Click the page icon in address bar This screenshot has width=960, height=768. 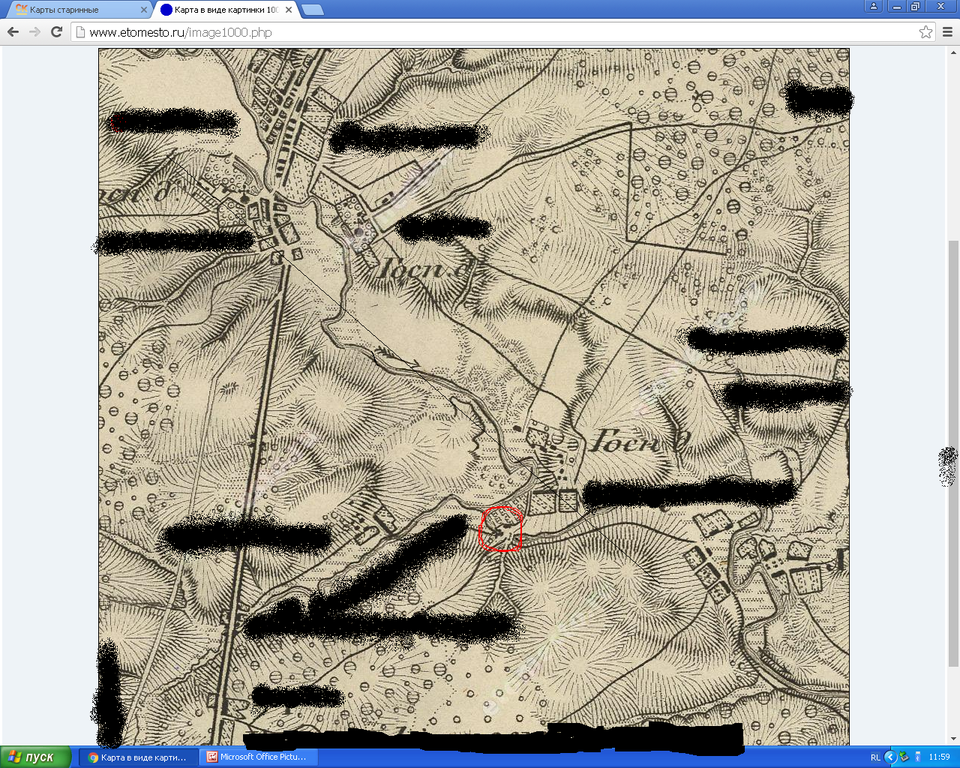click(x=81, y=32)
